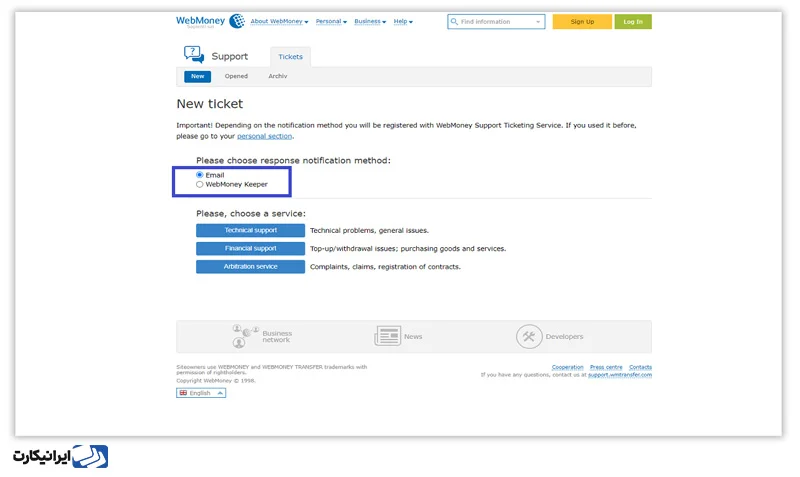Click the Support chat bubble icon

193,55
